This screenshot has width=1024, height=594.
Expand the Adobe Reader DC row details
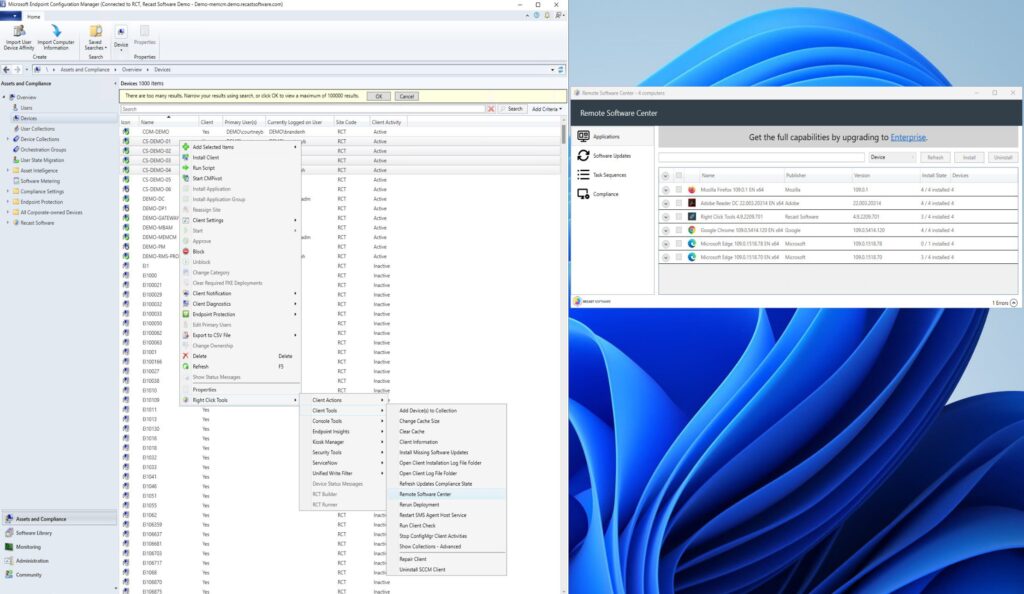[x=665, y=203]
